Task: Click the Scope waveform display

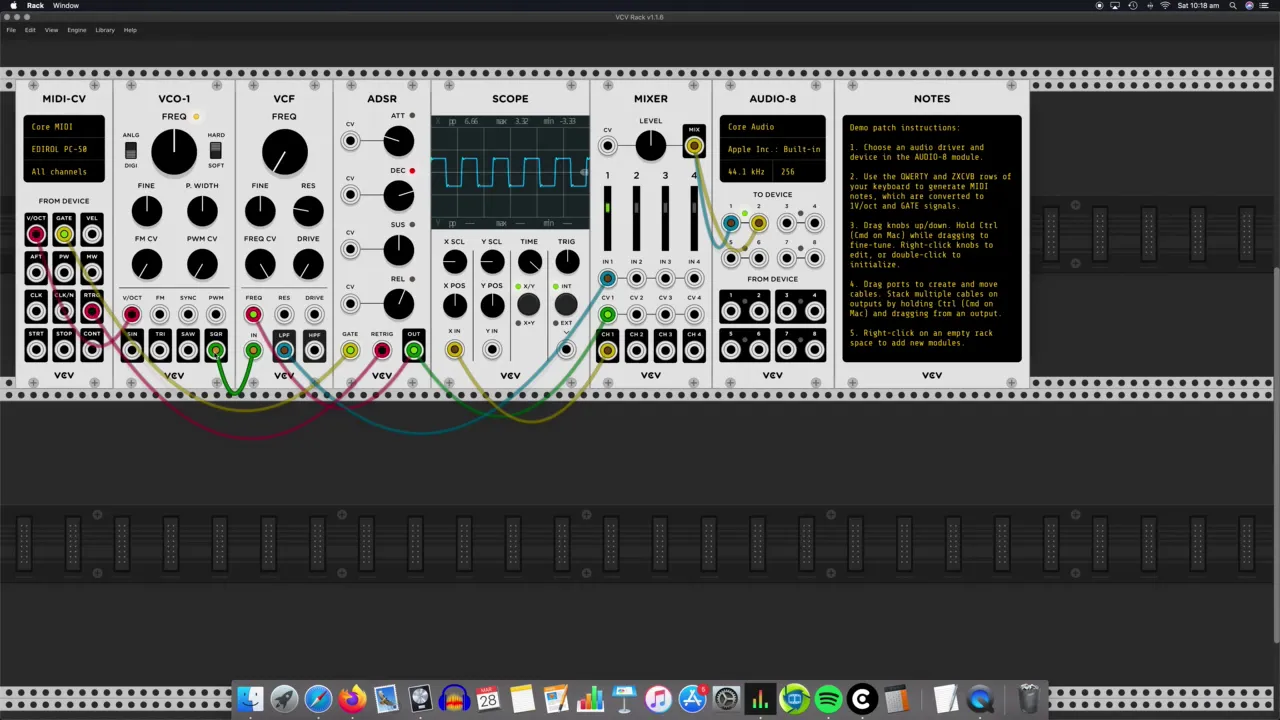Action: point(510,172)
